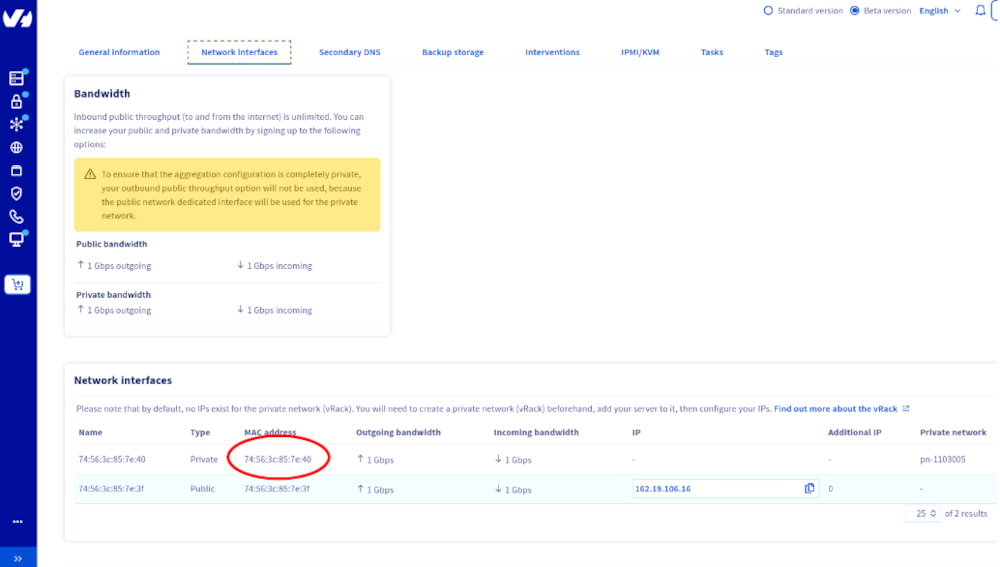Open the English language dropdown
The image size is (1000, 567).
coord(939,11)
